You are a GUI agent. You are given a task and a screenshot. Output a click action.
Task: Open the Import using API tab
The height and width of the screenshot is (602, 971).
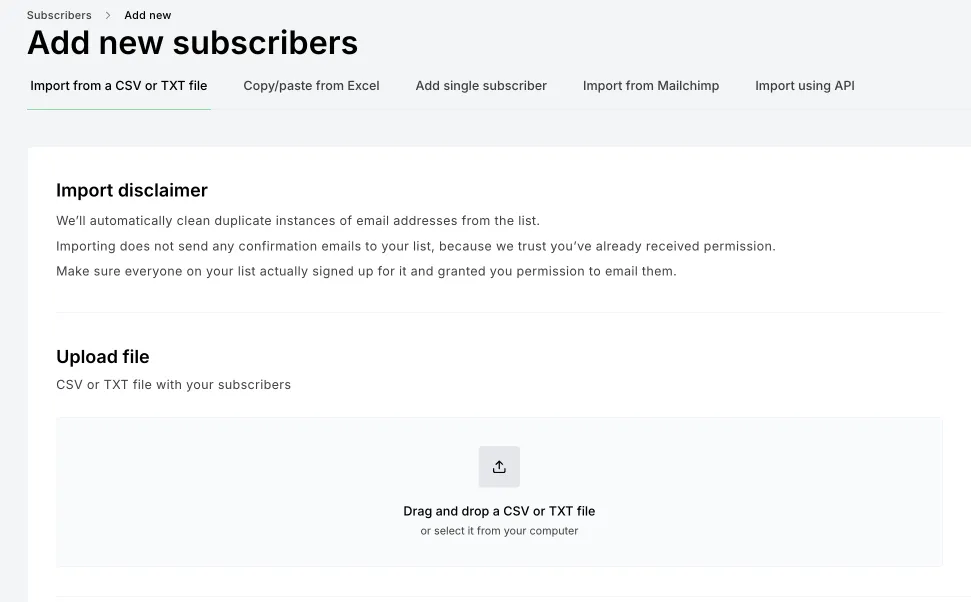pos(804,86)
